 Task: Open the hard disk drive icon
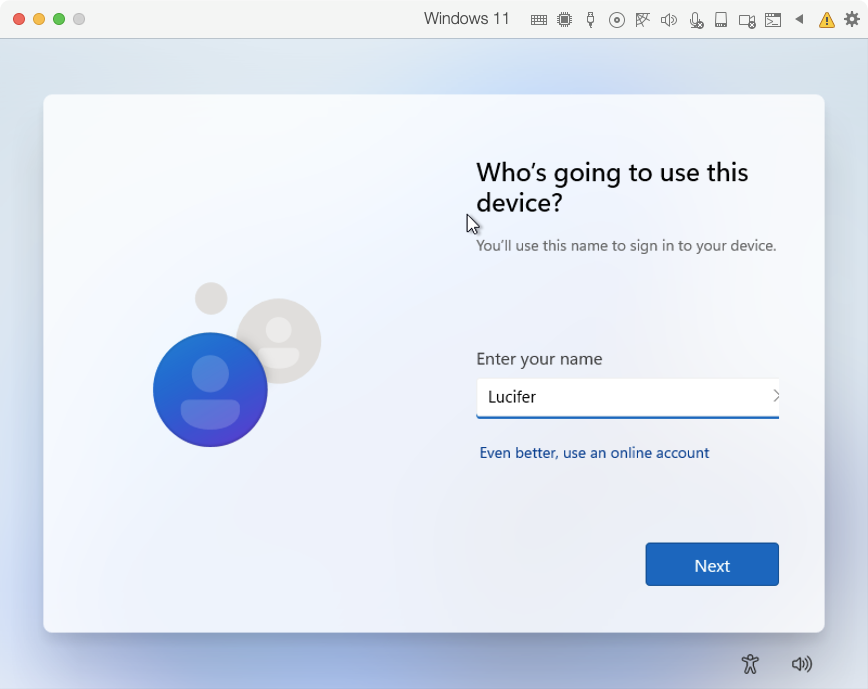721,20
